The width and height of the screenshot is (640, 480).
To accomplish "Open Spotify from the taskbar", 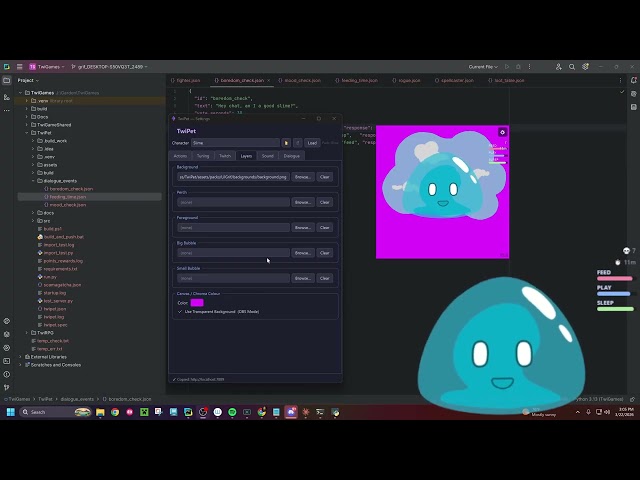I will (232, 412).
